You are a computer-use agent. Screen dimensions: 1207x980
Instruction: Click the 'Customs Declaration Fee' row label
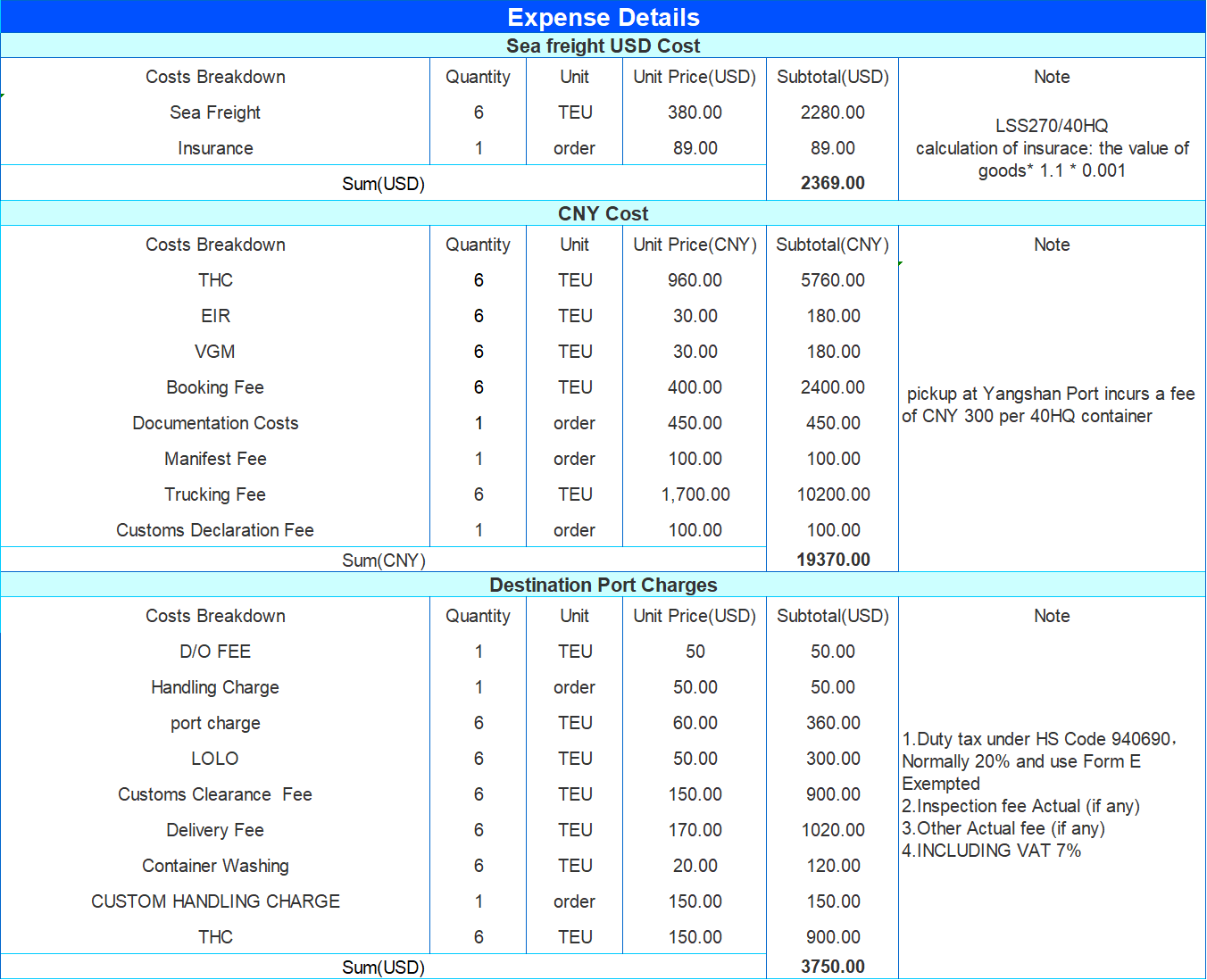[215, 530]
